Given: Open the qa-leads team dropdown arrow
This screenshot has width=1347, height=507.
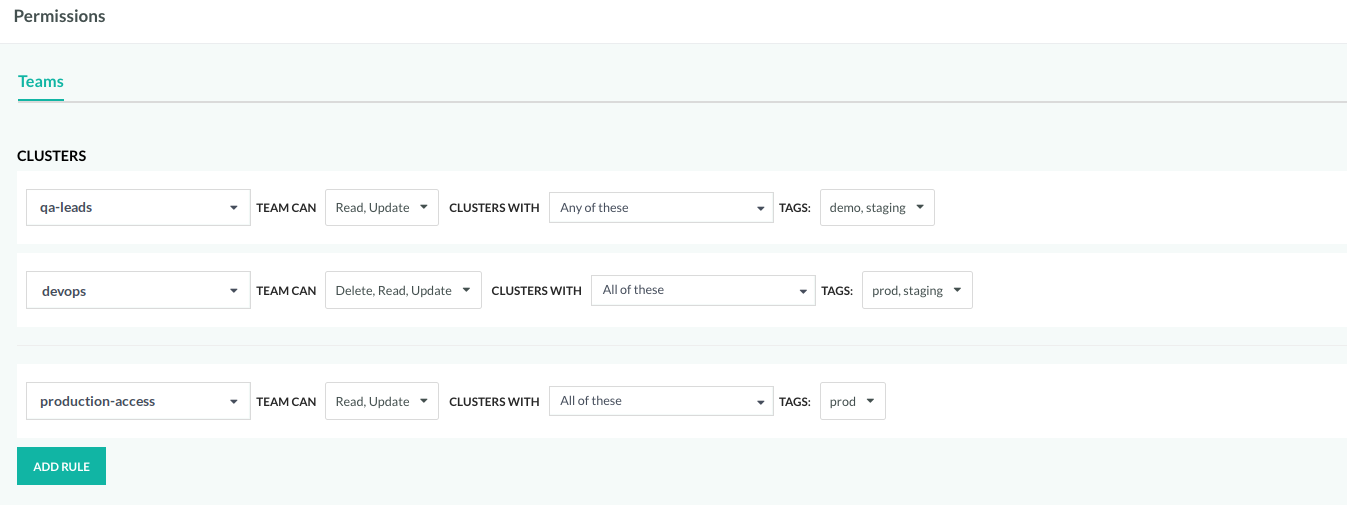Looking at the screenshot, I should point(234,208).
